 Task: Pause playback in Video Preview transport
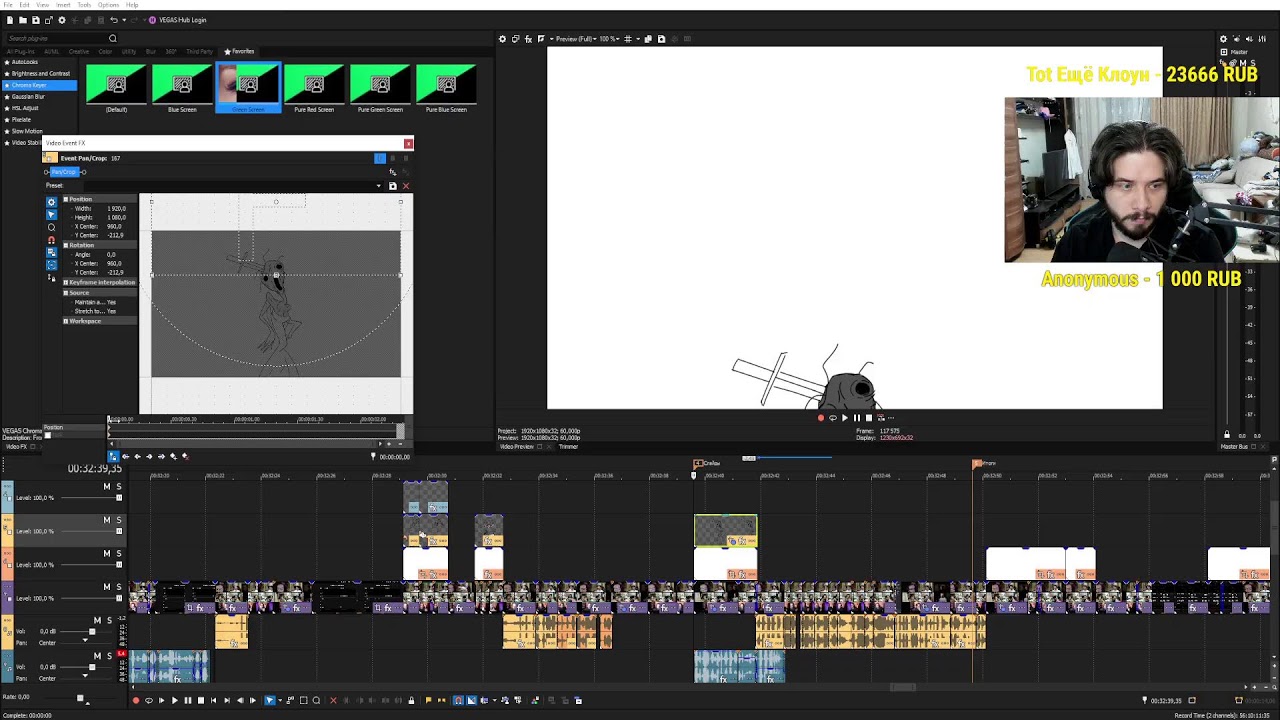click(x=856, y=418)
